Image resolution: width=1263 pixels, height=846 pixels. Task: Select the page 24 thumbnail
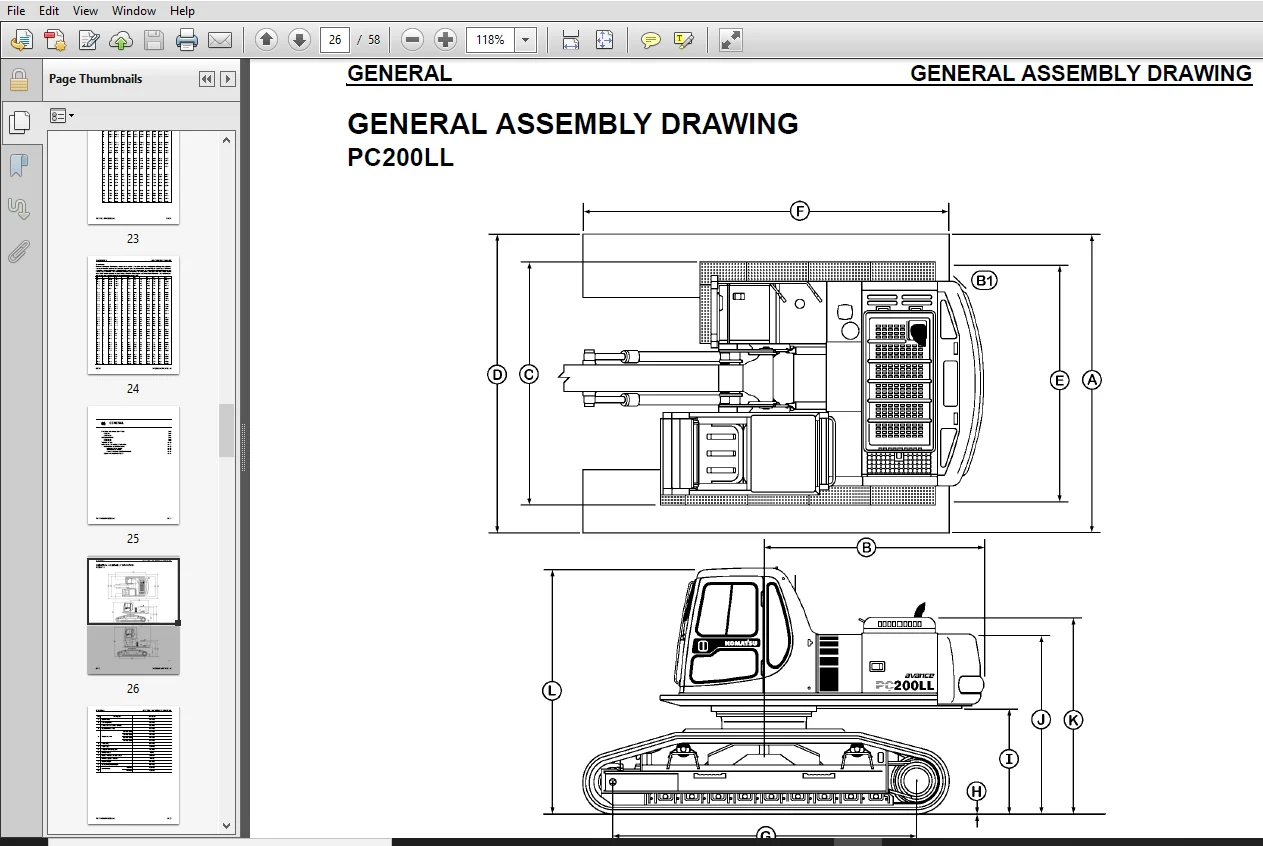[133, 315]
